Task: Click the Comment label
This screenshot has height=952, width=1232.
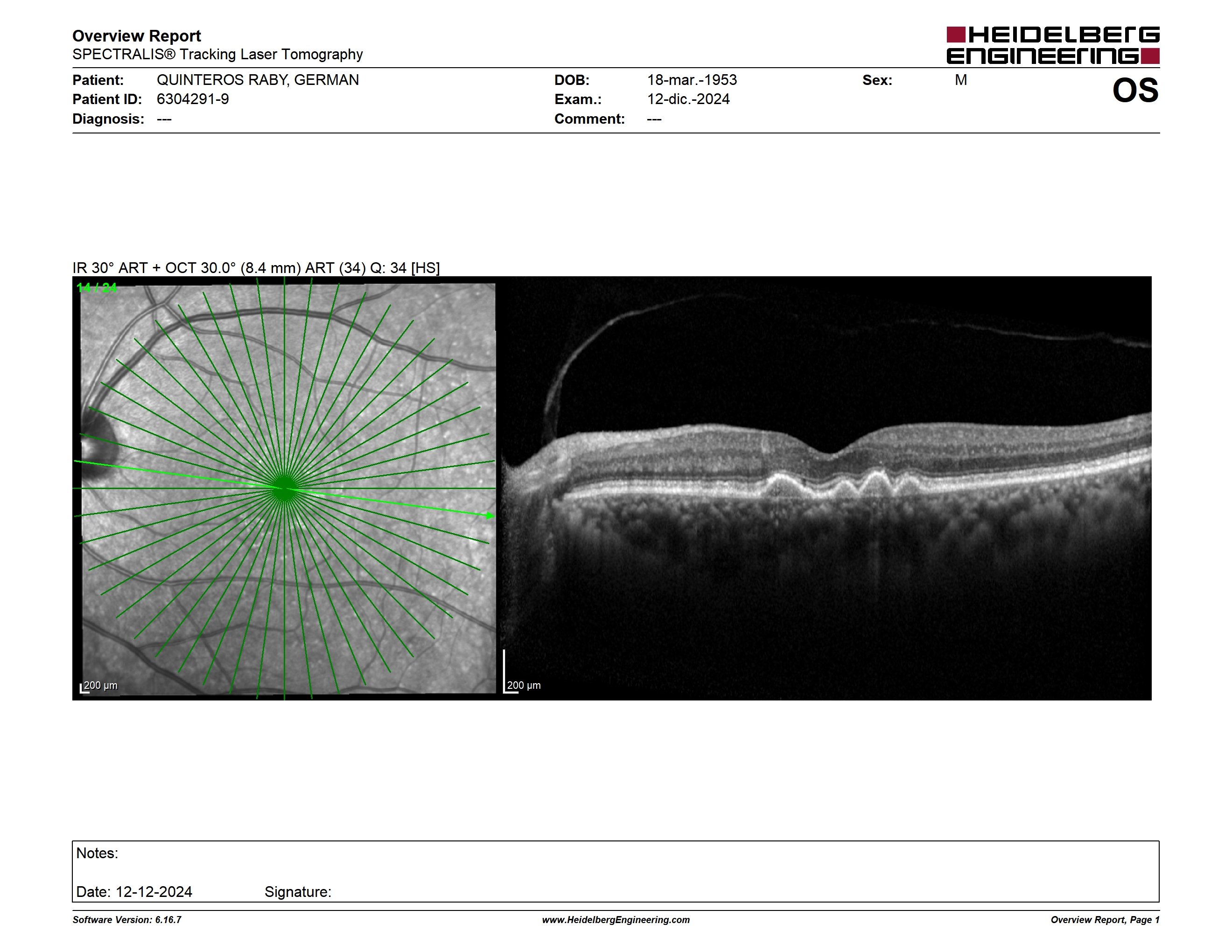Action: pyautogui.click(x=589, y=119)
